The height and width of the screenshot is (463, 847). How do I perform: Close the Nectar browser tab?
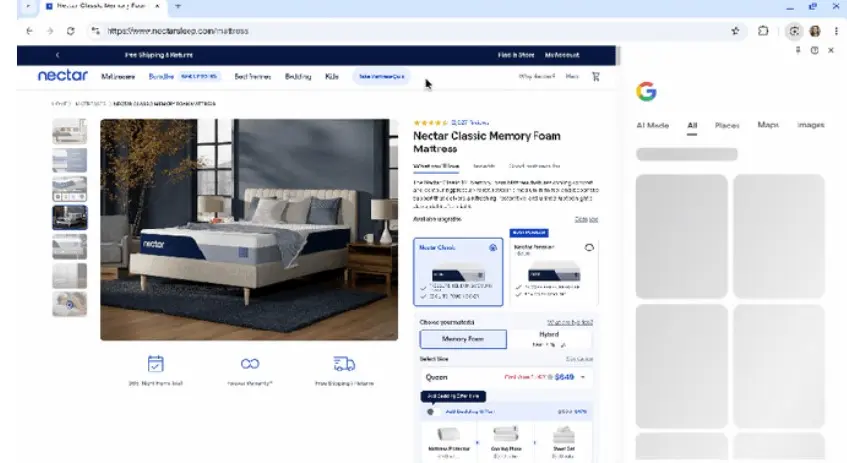coord(157,6)
